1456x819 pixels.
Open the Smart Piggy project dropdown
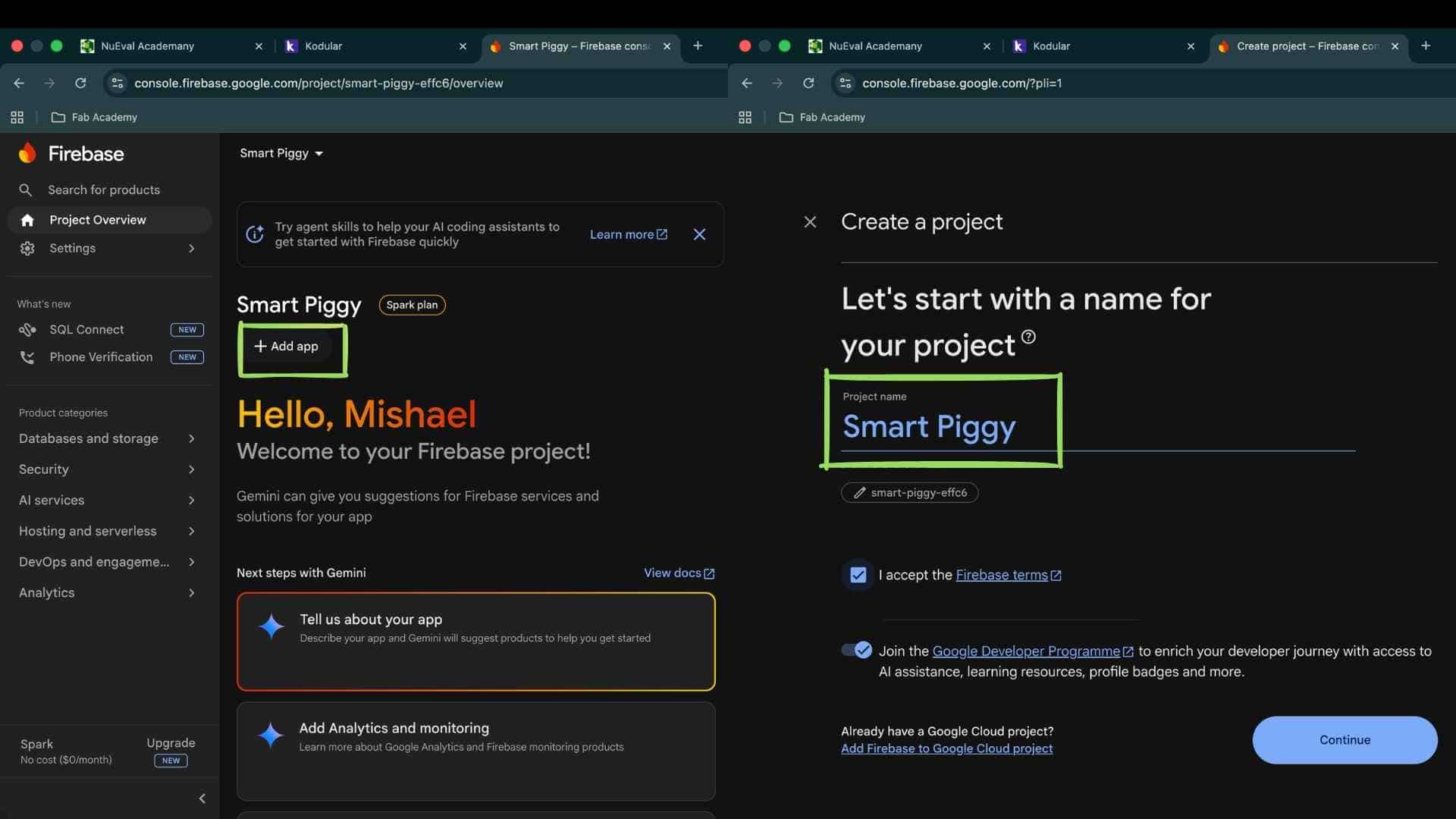(x=281, y=153)
